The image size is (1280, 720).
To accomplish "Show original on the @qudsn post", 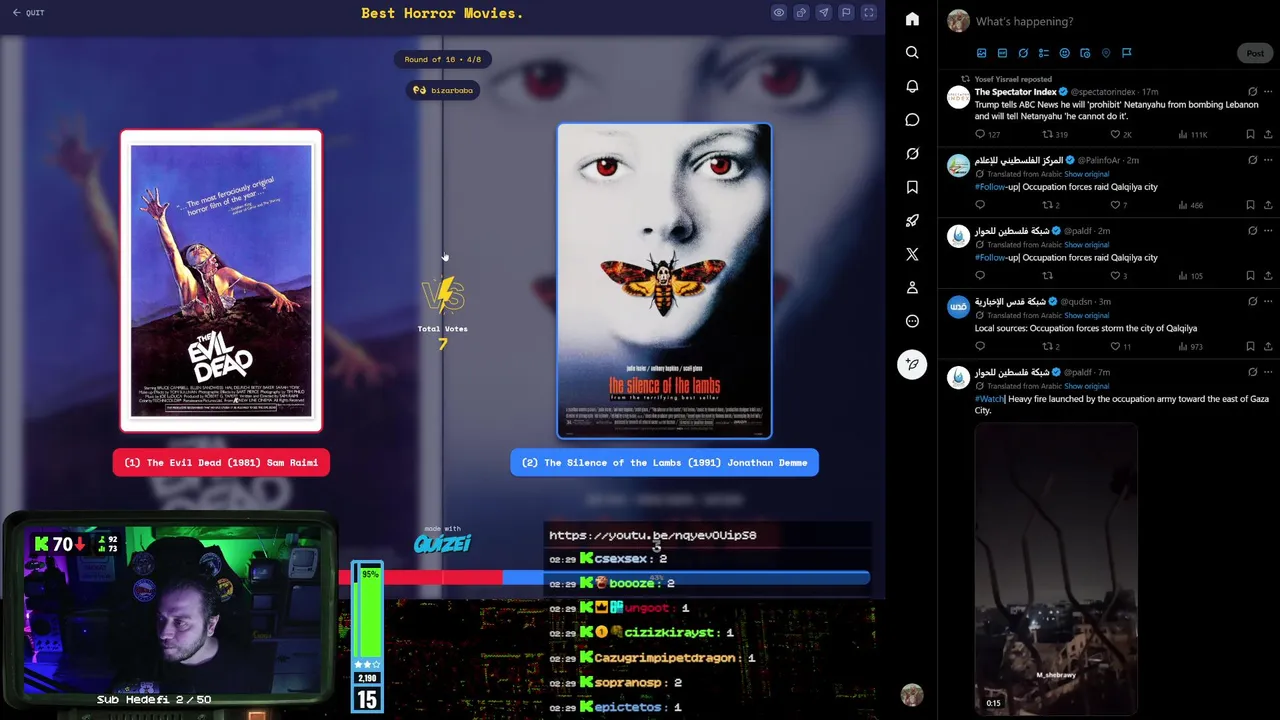I will point(1086,315).
